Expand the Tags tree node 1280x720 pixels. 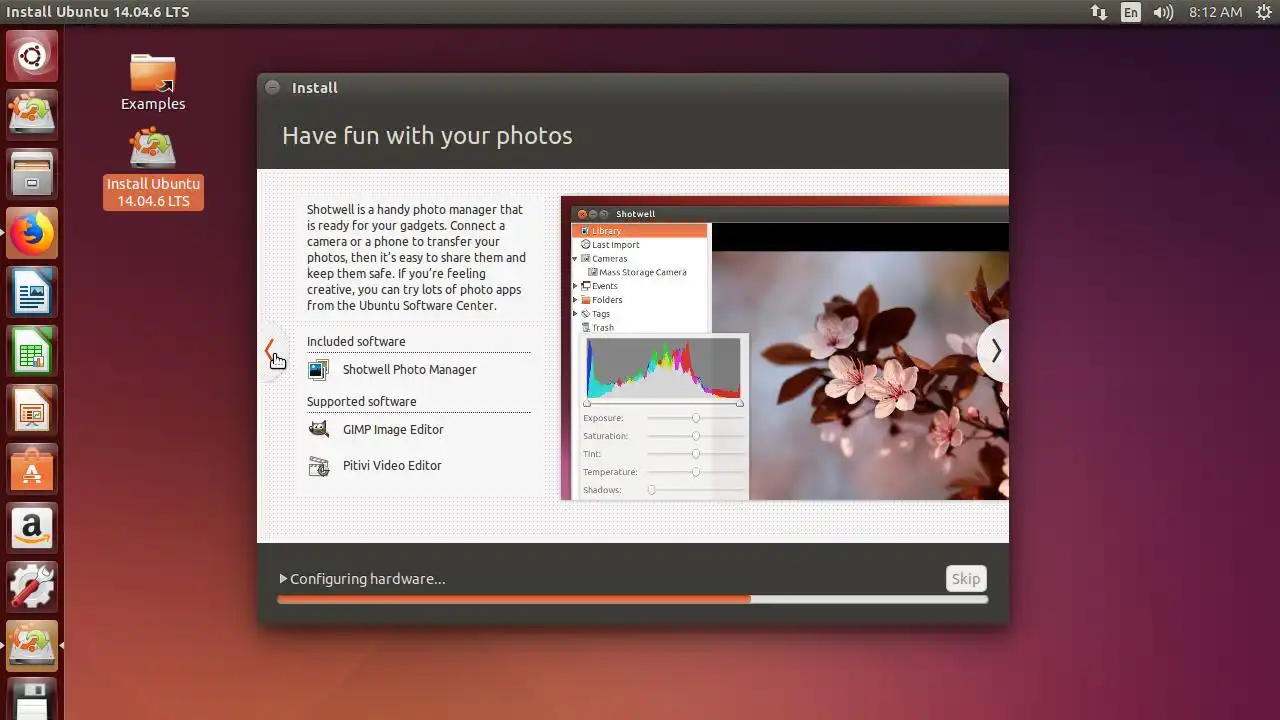(x=576, y=314)
